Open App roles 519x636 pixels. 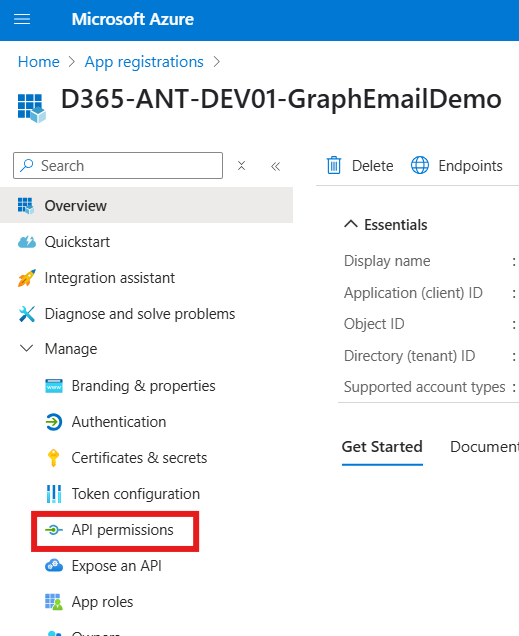pos(102,602)
